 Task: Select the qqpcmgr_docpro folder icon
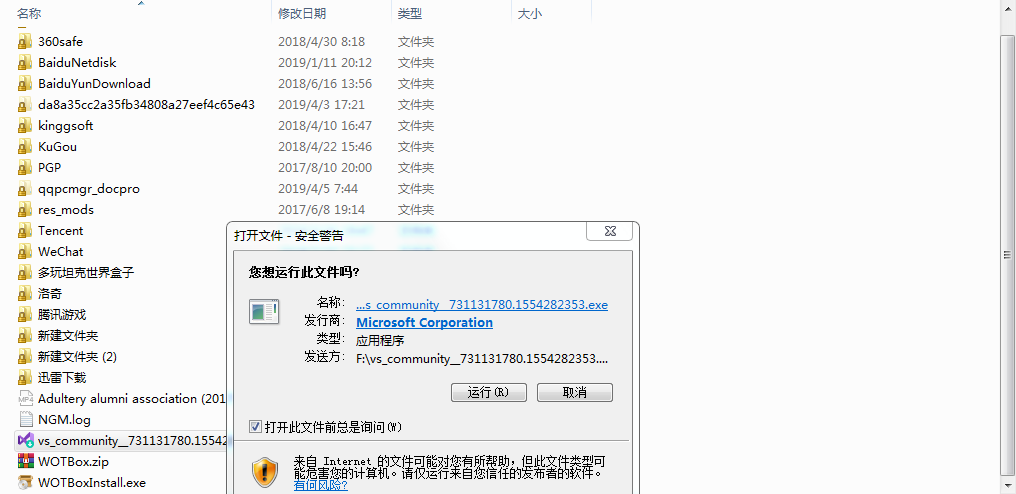(25, 189)
